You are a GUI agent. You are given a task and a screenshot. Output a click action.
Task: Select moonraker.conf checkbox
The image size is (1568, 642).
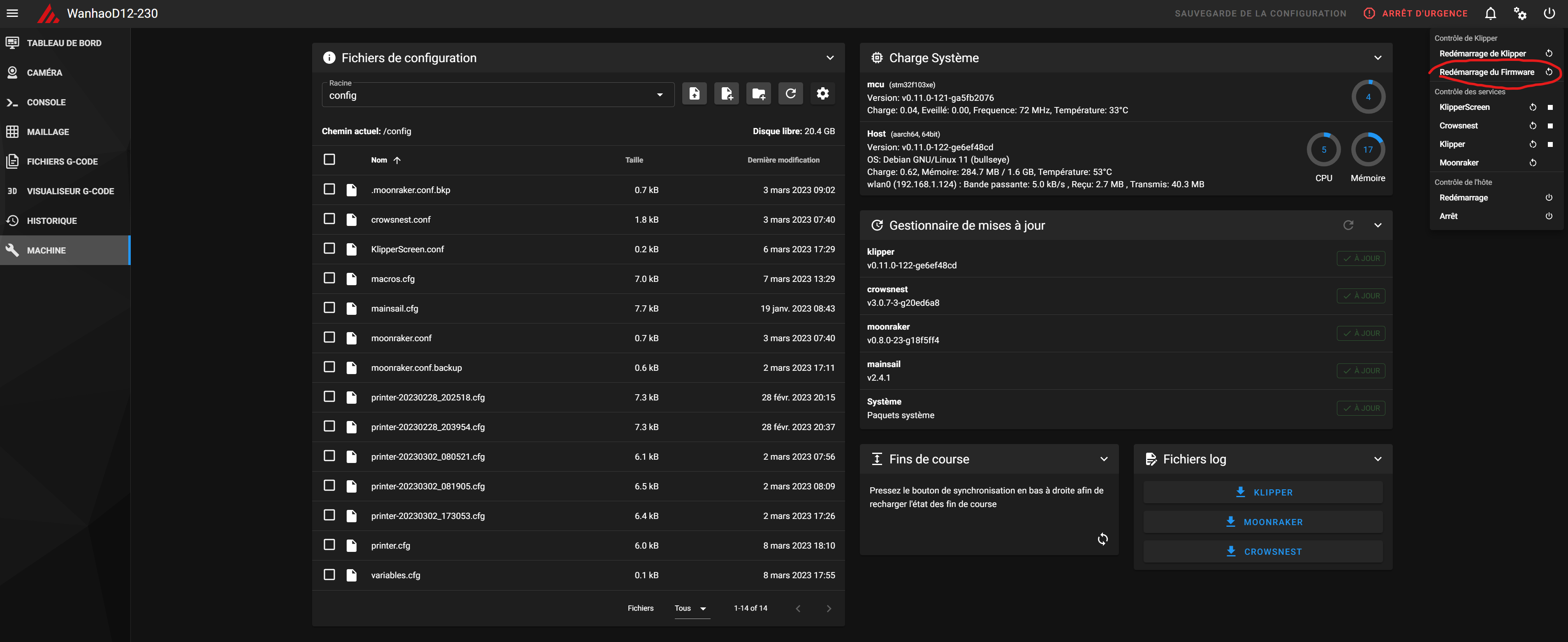coord(329,337)
